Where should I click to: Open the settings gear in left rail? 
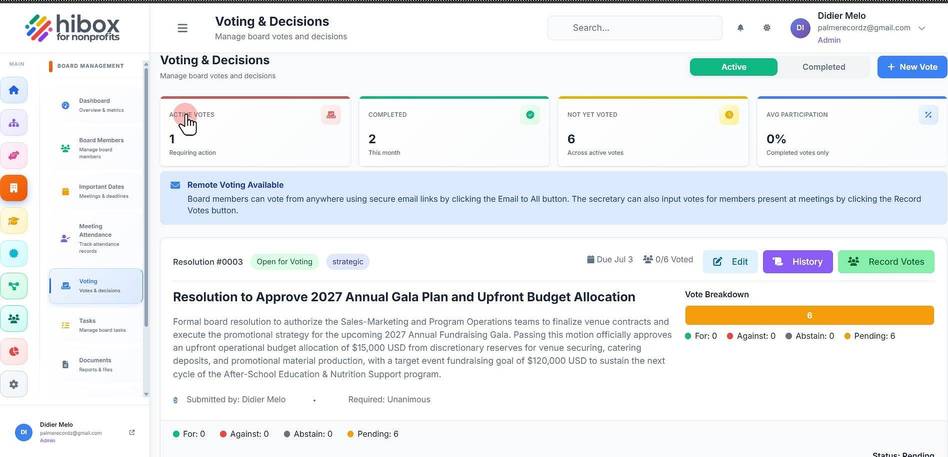click(14, 384)
